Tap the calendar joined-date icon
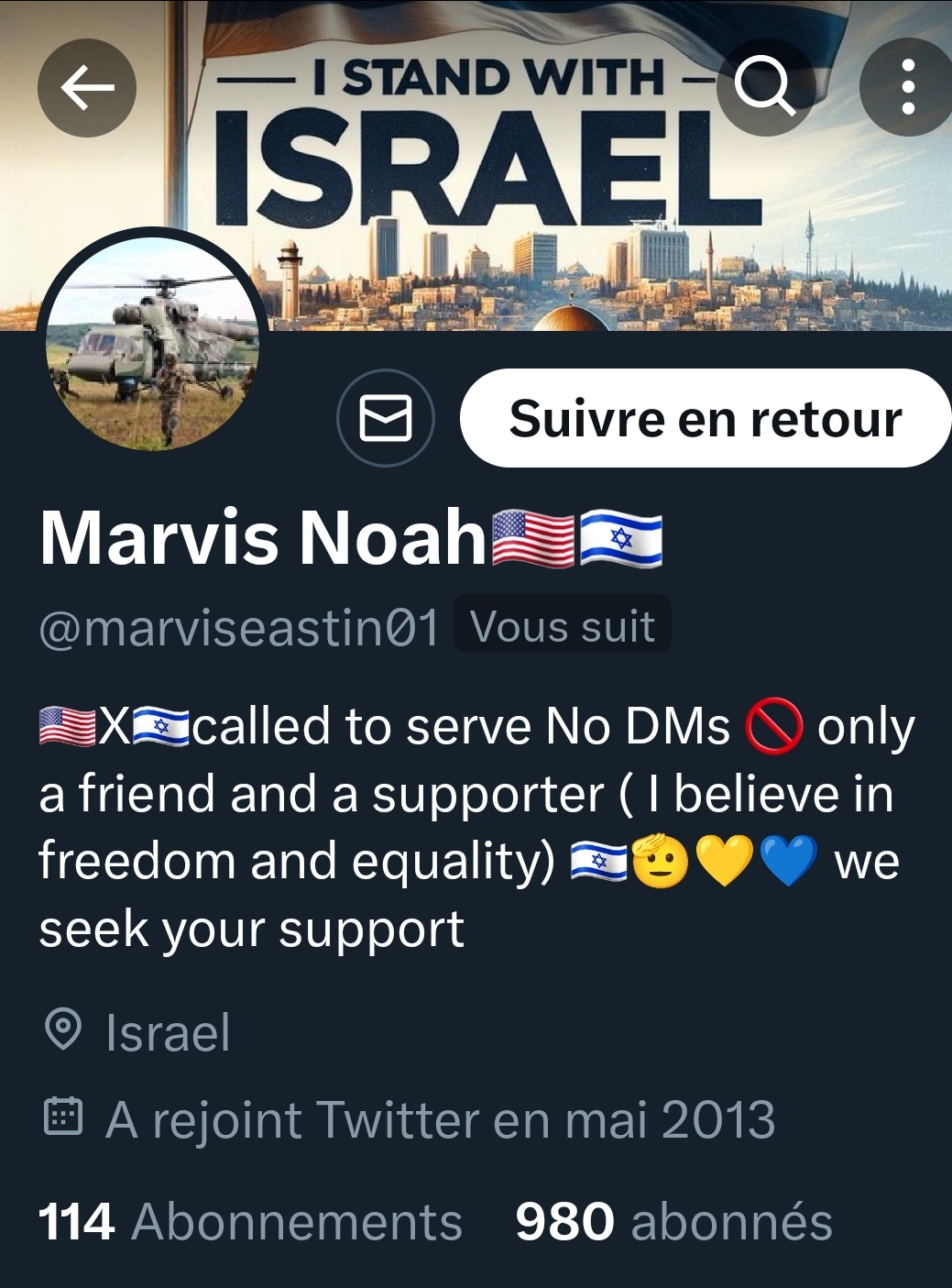The width and height of the screenshot is (952, 1288). [x=63, y=1117]
